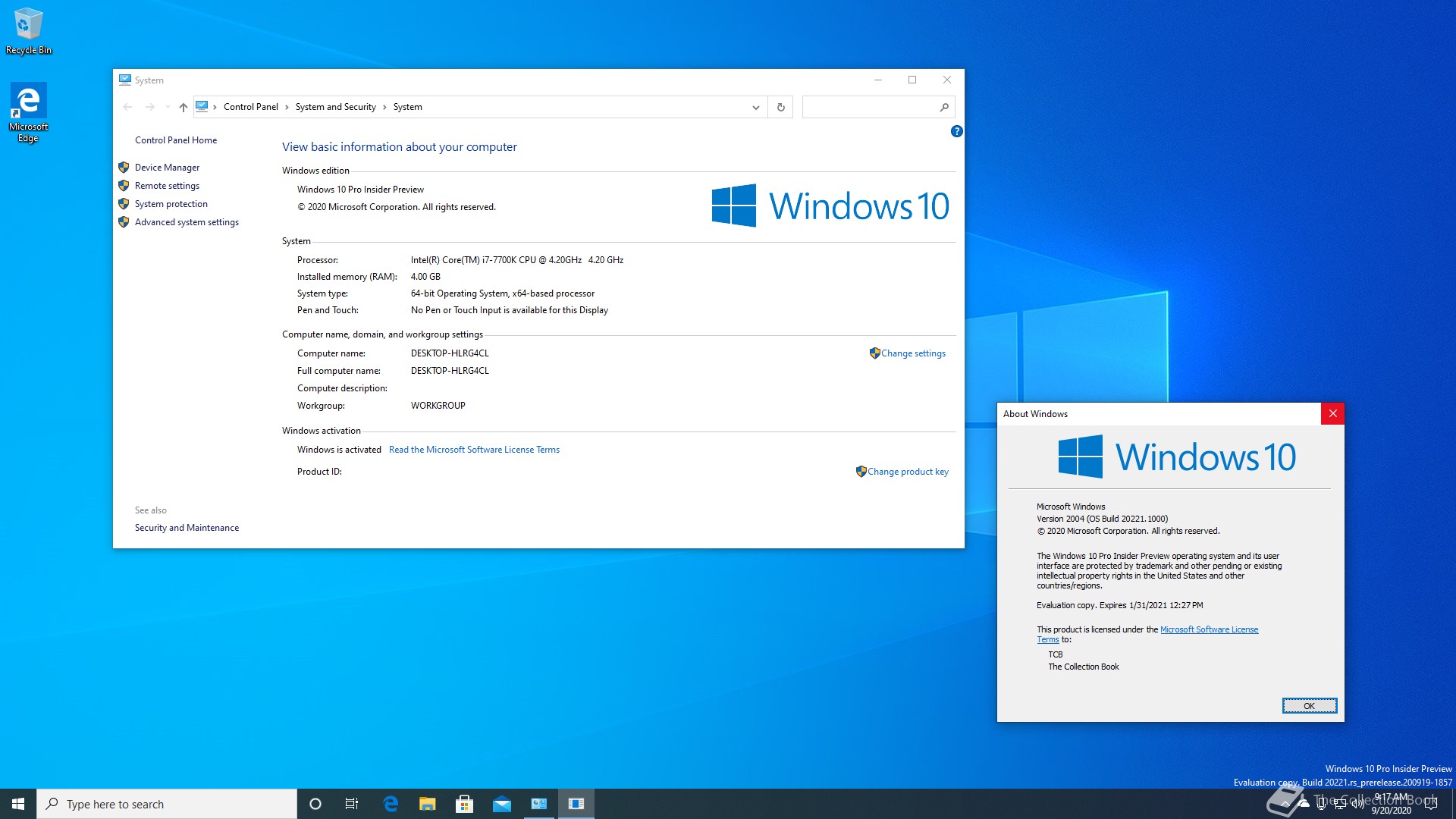
Task: Click the Back arrow in System window
Action: (x=127, y=107)
